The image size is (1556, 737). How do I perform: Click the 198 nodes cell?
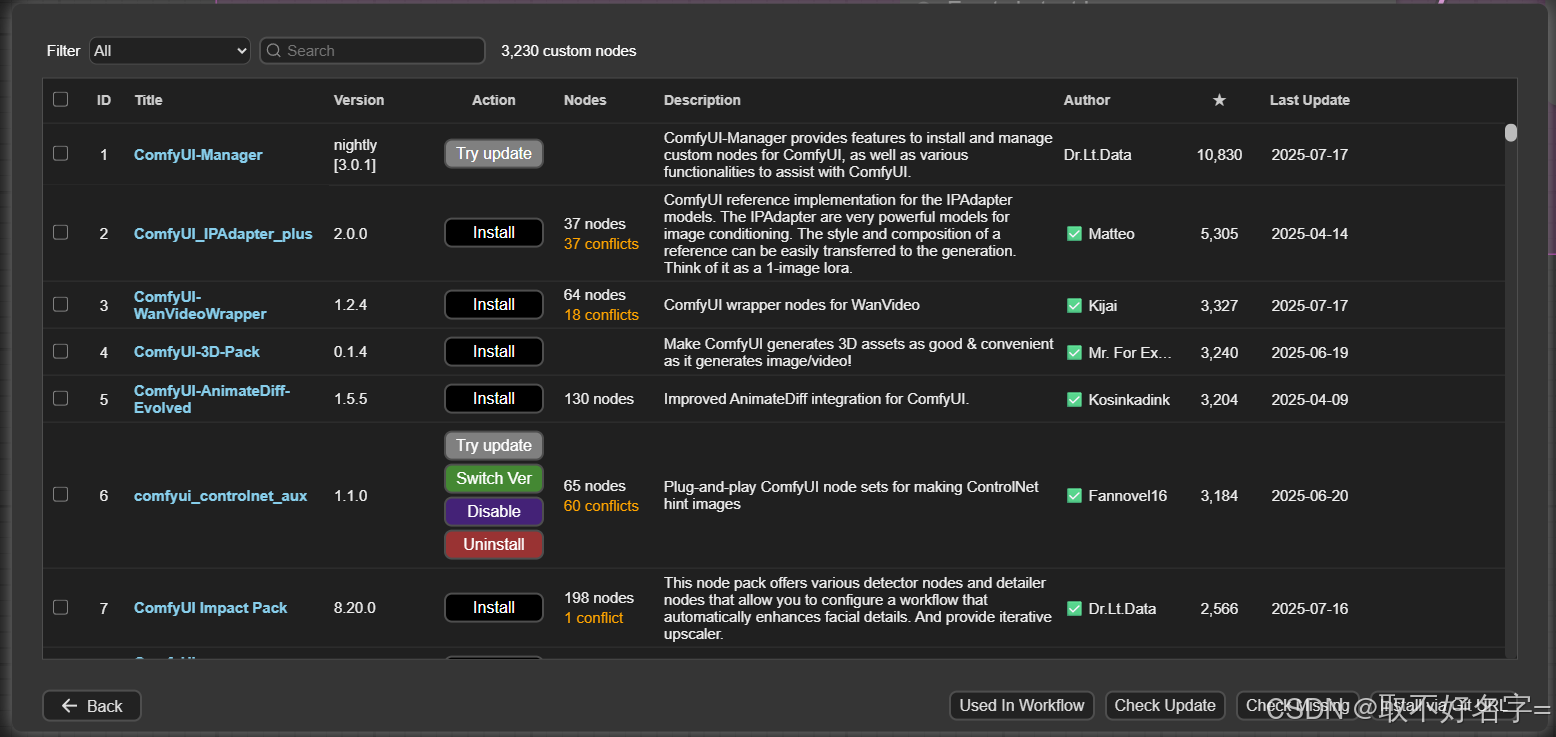pos(599,598)
